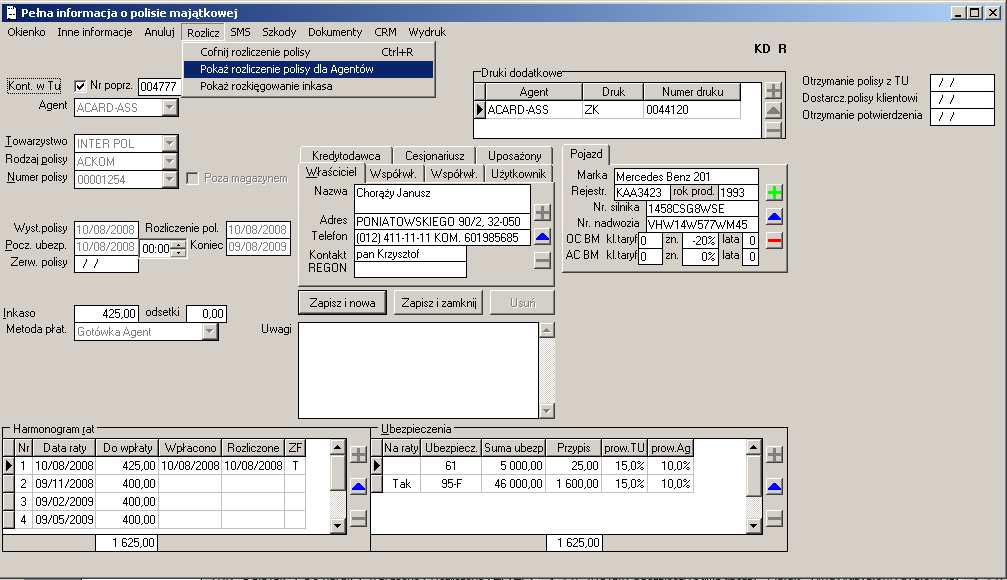Image resolution: width=1007 pixels, height=580 pixels.
Task: Choose Pokaż rozliczenie polisy dla Agentów
Action: point(308,69)
